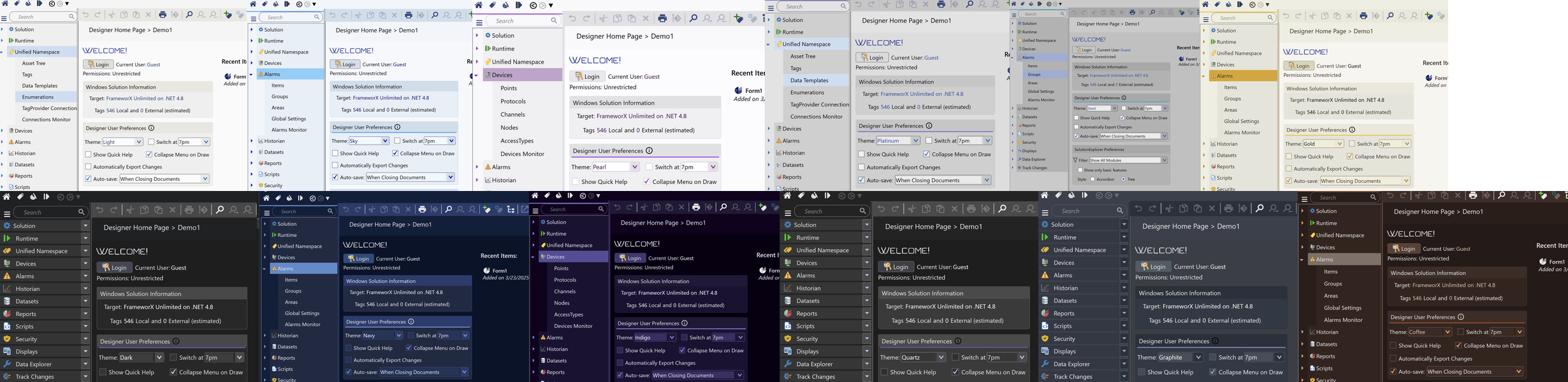
Task: Toggle Collapse Menu on Draw in Dark theme
Action: click(x=173, y=372)
